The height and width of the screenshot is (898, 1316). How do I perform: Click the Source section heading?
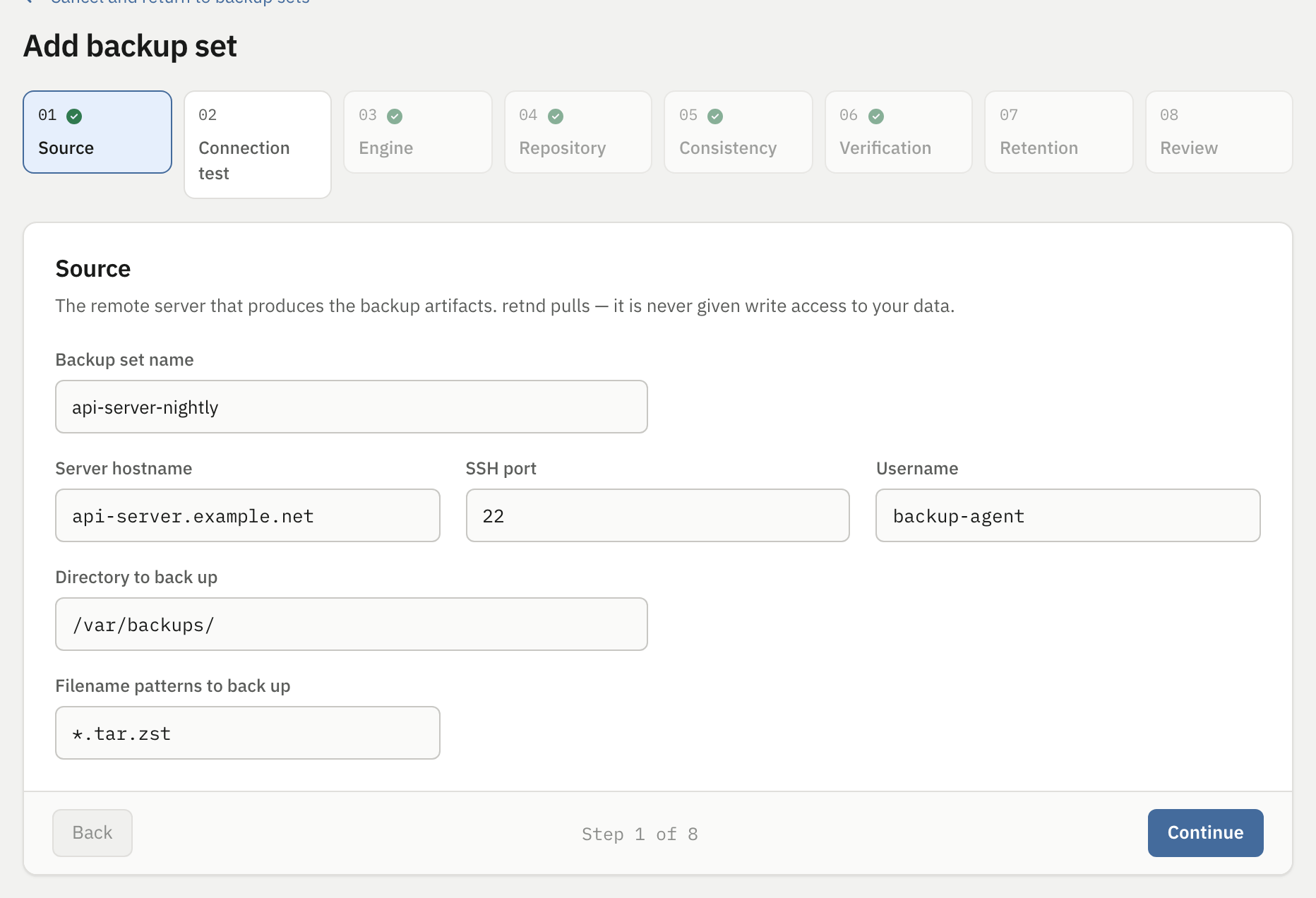pos(93,269)
